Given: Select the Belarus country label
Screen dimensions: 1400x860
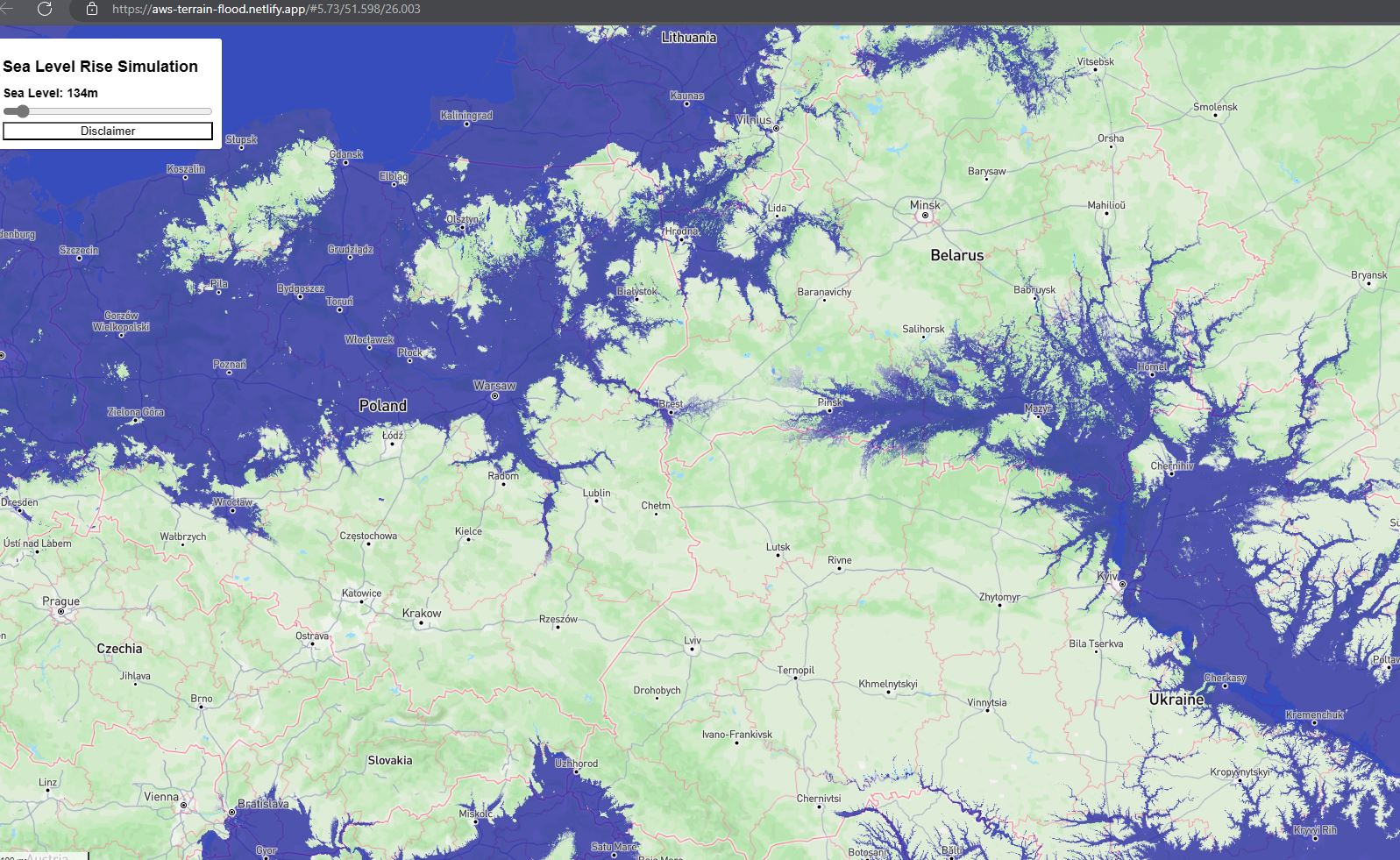Looking at the screenshot, I should [x=956, y=255].
